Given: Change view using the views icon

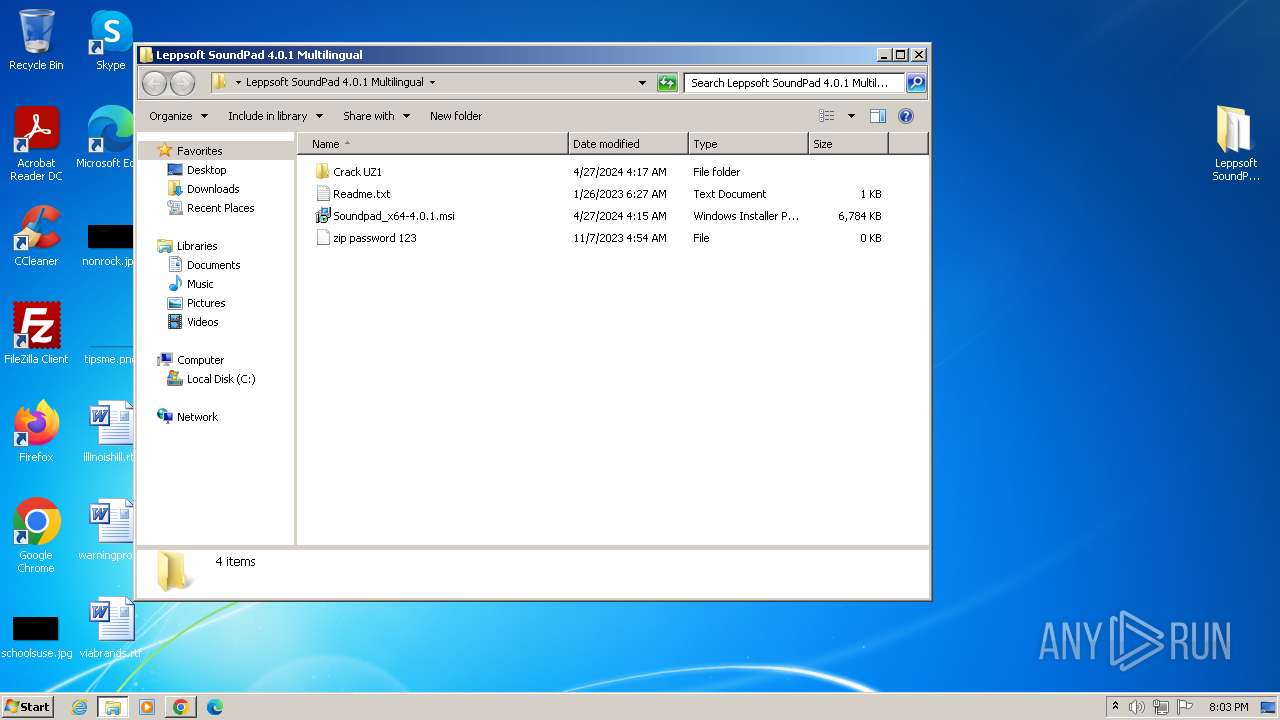Looking at the screenshot, I should (x=826, y=116).
